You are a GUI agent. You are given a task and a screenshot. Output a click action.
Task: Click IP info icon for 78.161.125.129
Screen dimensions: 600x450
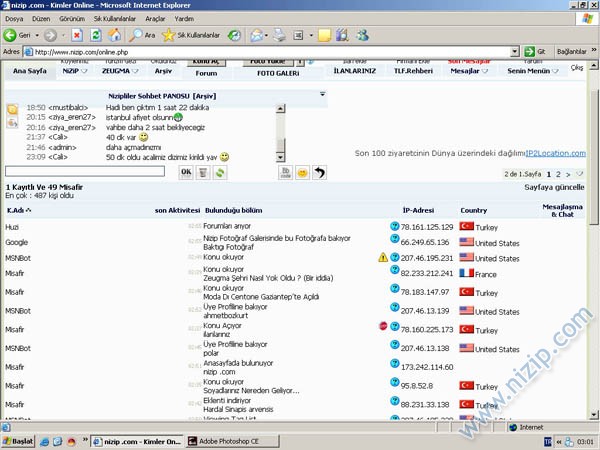395,226
